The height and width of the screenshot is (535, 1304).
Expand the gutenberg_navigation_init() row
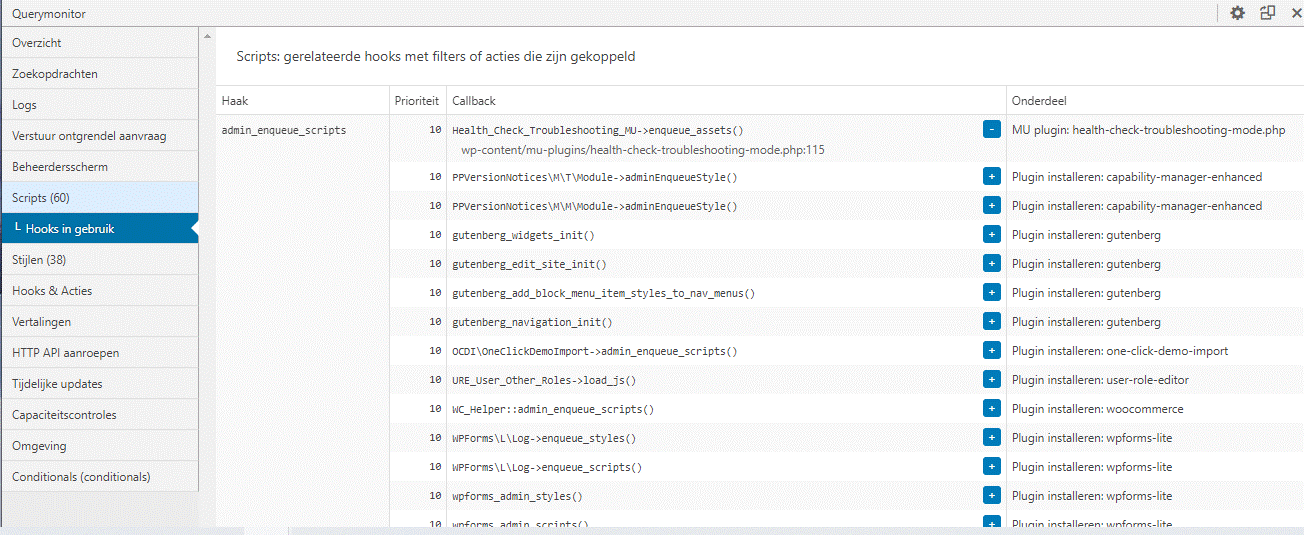click(991, 321)
